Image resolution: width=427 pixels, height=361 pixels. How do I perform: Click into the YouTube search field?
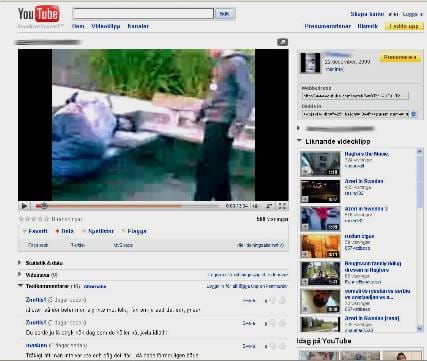143,14
